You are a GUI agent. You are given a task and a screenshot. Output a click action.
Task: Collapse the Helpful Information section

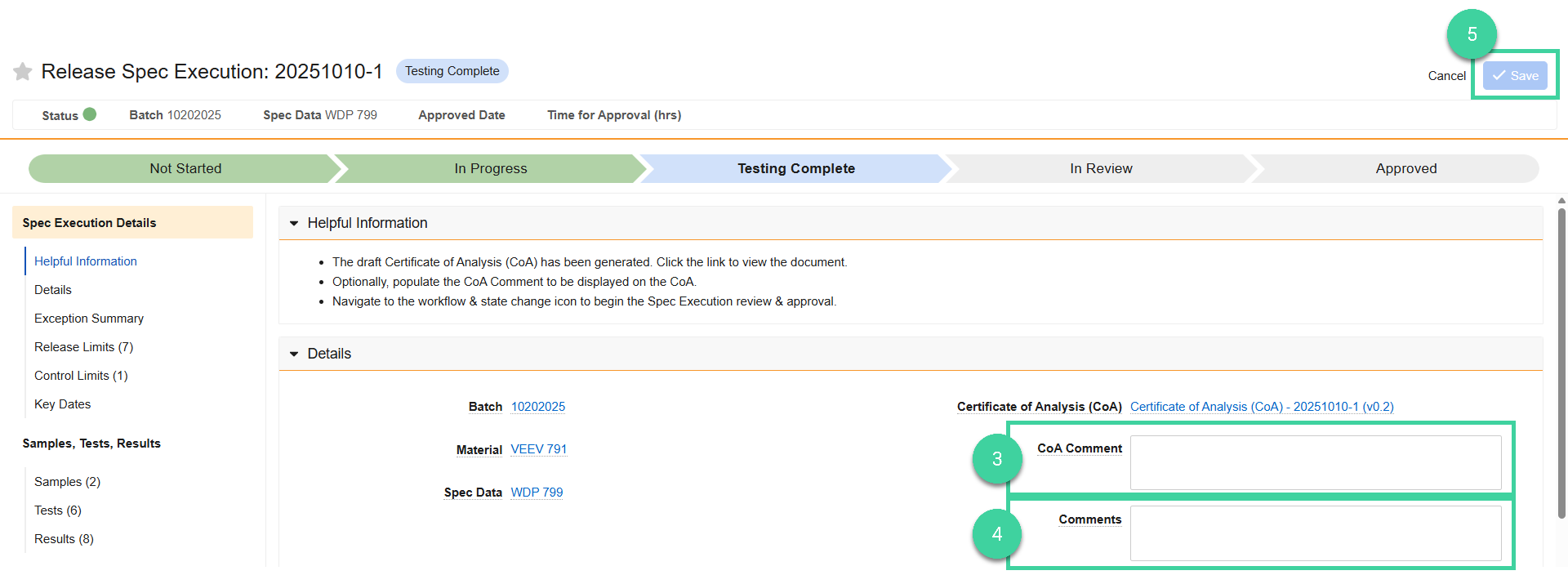(295, 222)
